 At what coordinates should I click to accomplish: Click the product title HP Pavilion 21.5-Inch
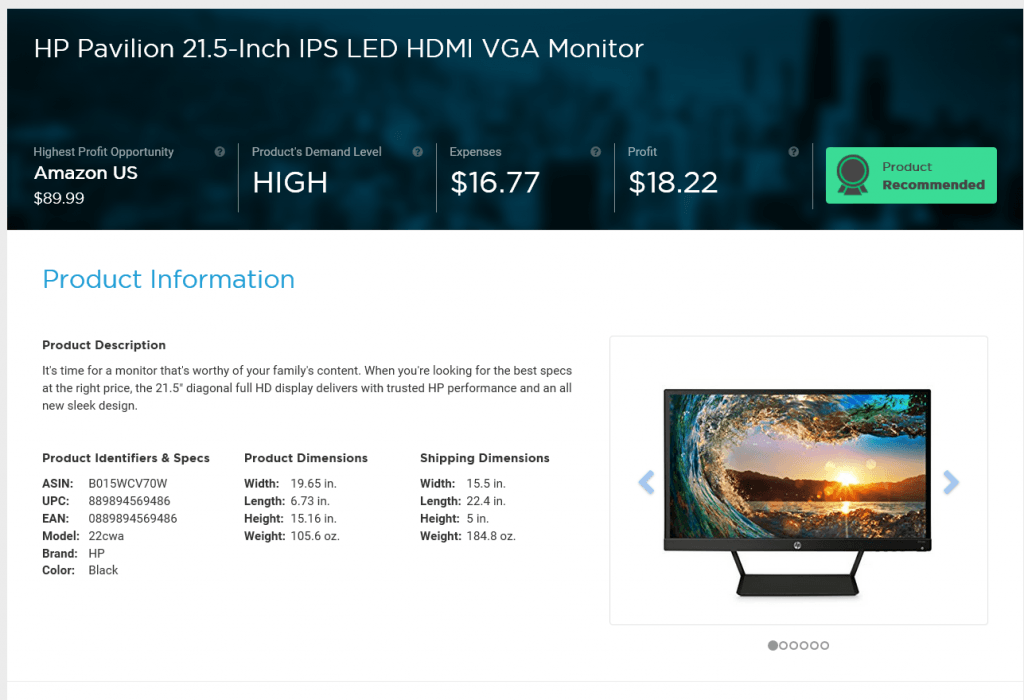pos(338,48)
